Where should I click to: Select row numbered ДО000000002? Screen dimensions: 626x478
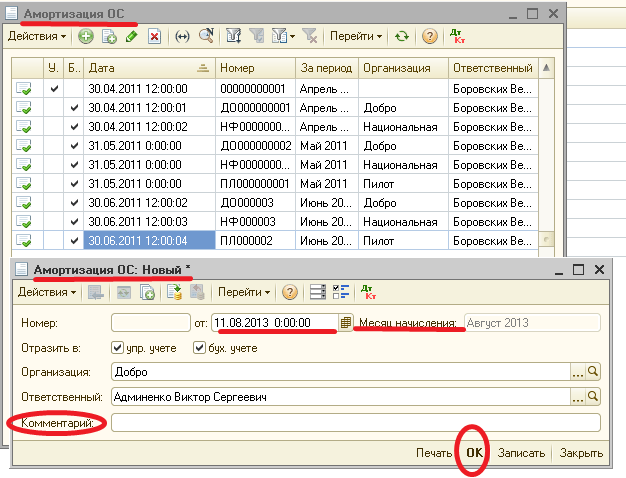275,146
